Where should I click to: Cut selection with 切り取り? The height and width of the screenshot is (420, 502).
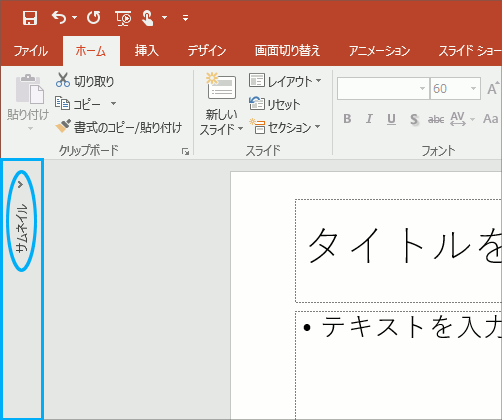85,81
